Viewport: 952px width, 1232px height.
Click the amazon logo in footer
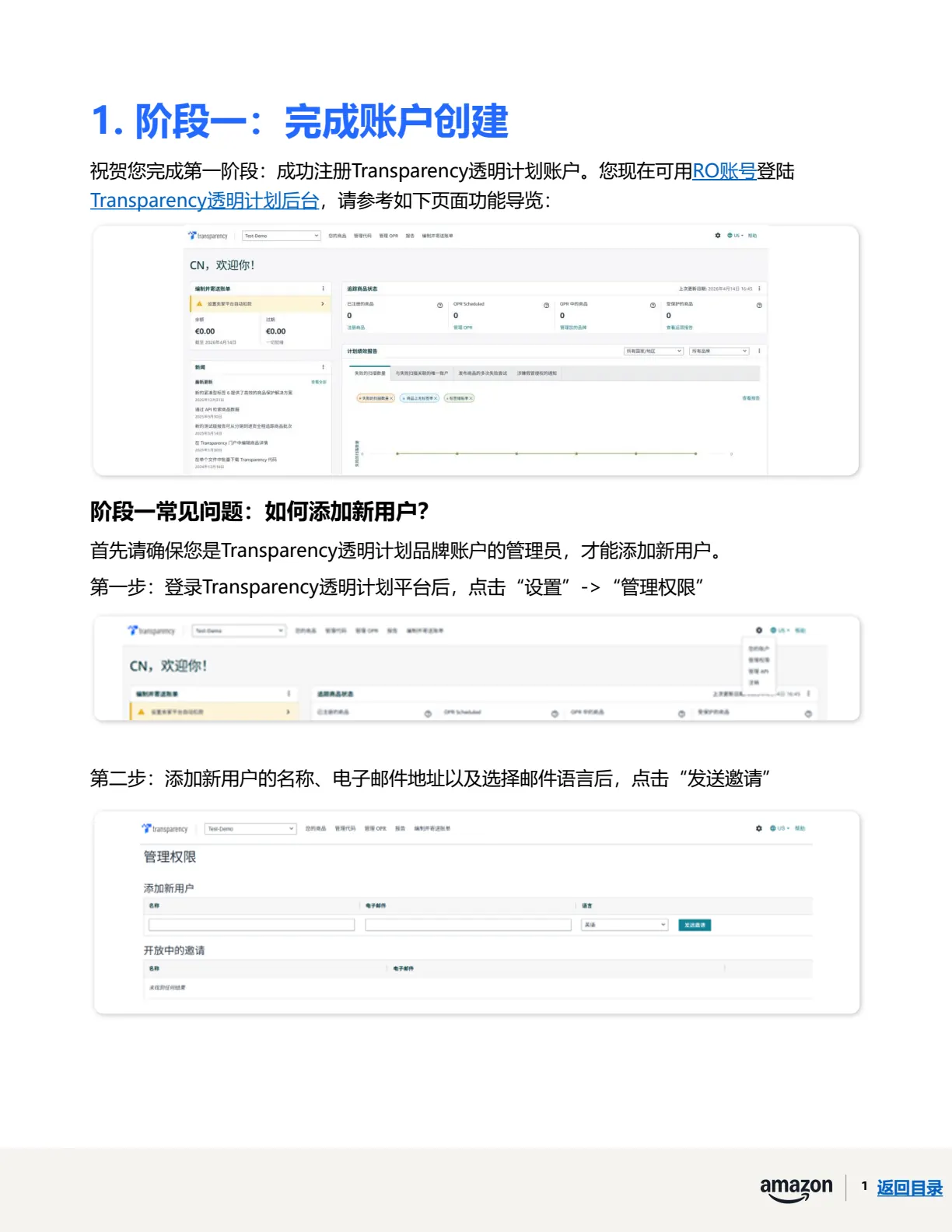(x=796, y=1188)
